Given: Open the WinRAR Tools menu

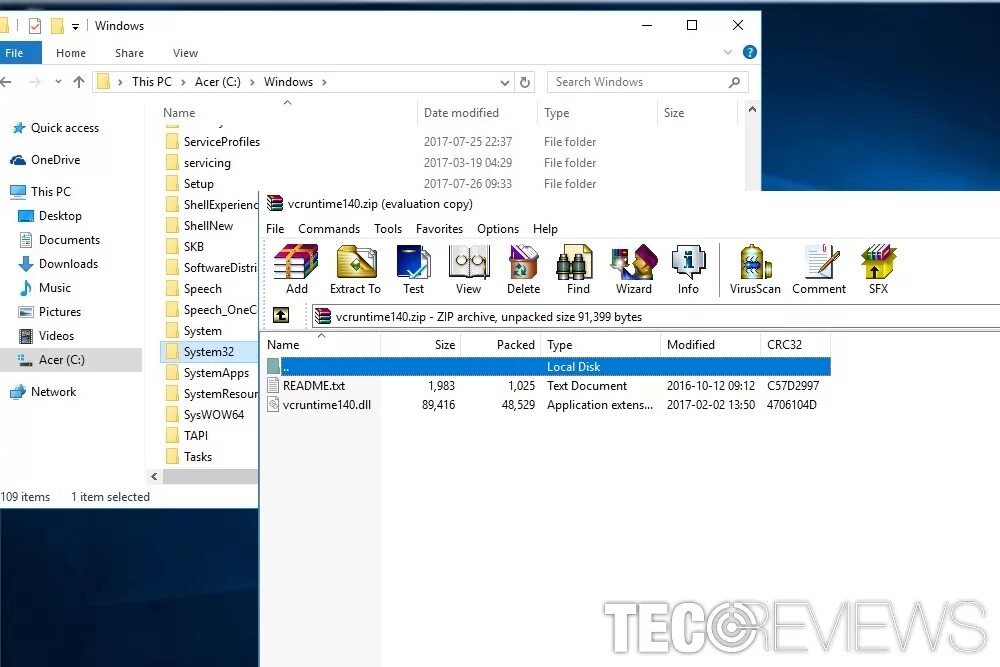Looking at the screenshot, I should (x=388, y=228).
